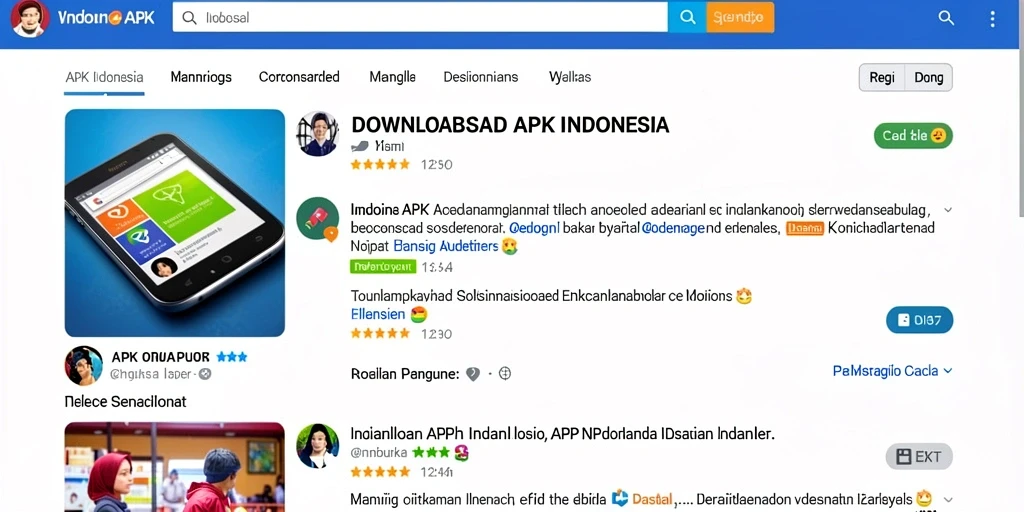Click star rating beside 1244
The image size is (1024, 512).
click(x=380, y=471)
